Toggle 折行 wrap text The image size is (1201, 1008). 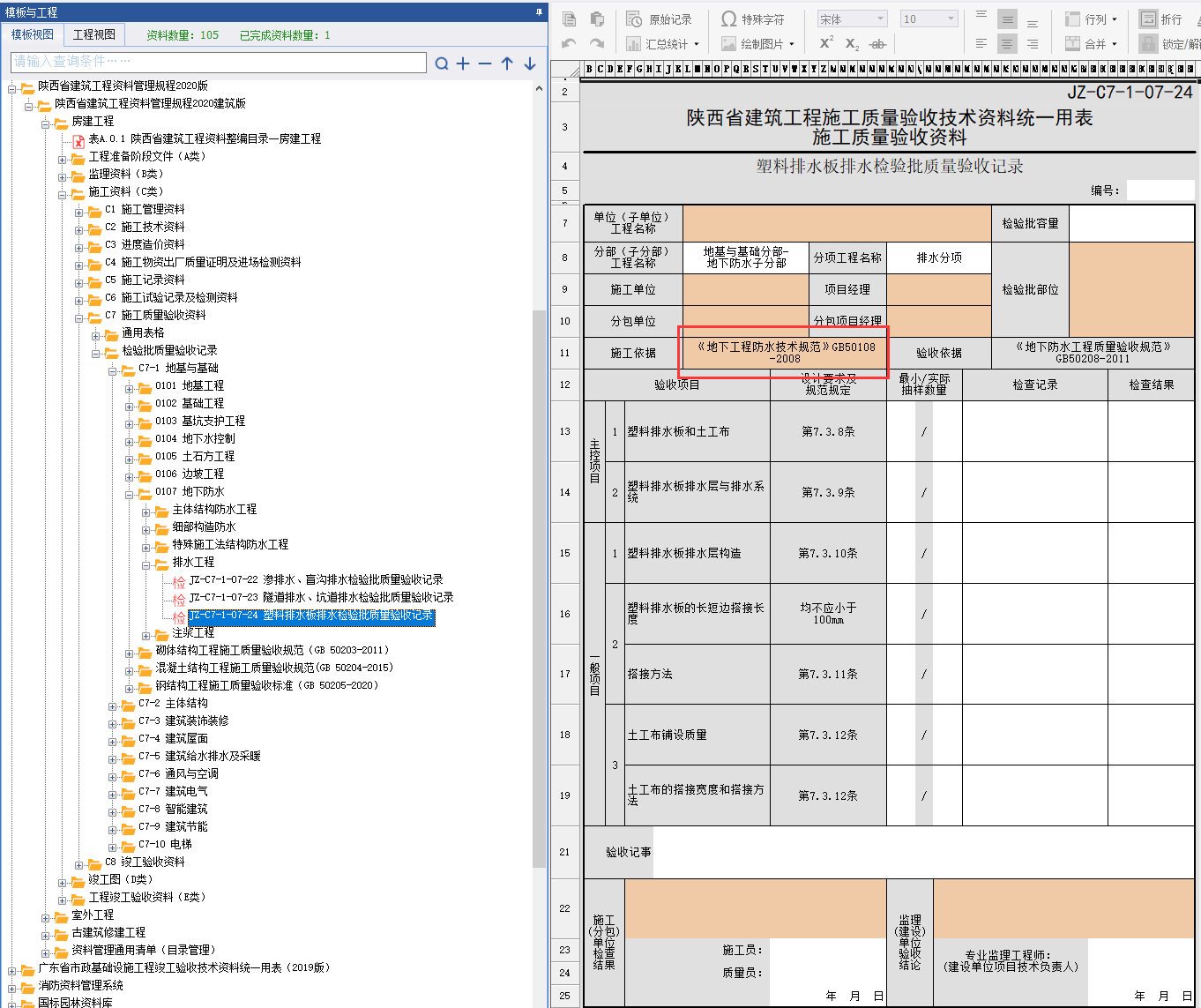(x=1161, y=19)
